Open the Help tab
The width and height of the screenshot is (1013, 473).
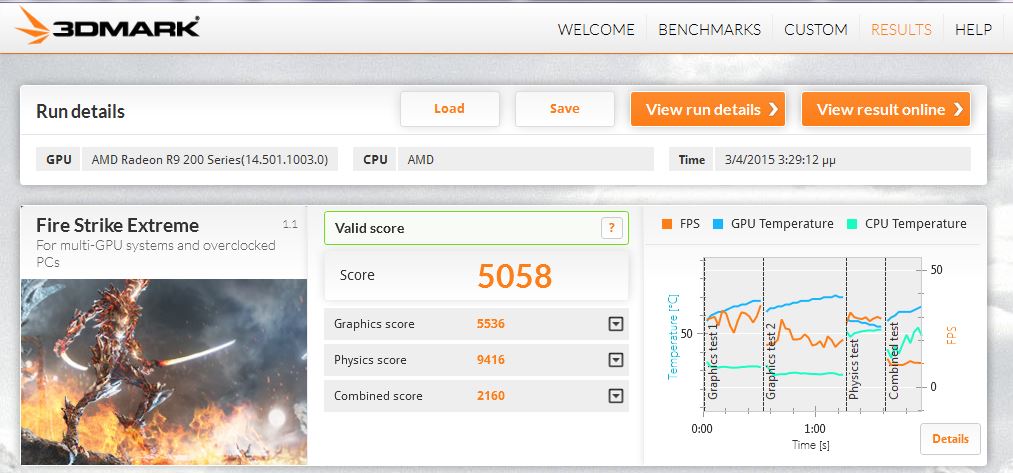coord(973,30)
